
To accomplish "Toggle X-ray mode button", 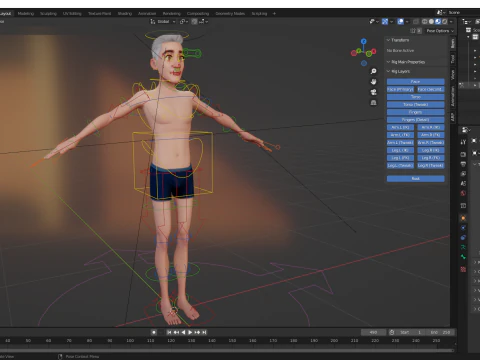I will [x=416, y=21].
